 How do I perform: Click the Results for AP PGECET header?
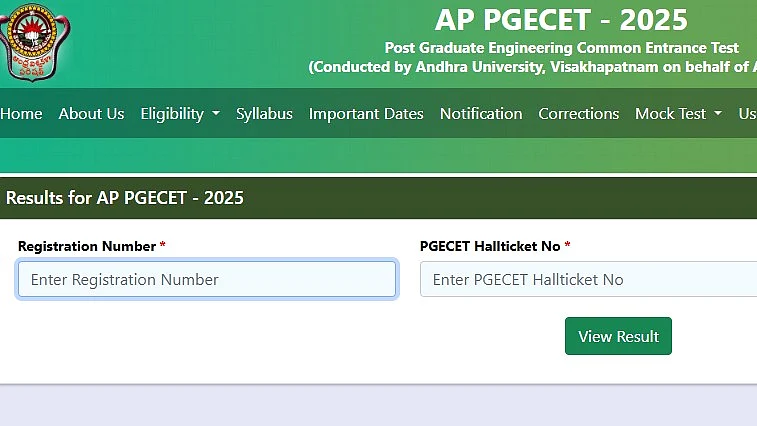pyautogui.click(x=125, y=198)
